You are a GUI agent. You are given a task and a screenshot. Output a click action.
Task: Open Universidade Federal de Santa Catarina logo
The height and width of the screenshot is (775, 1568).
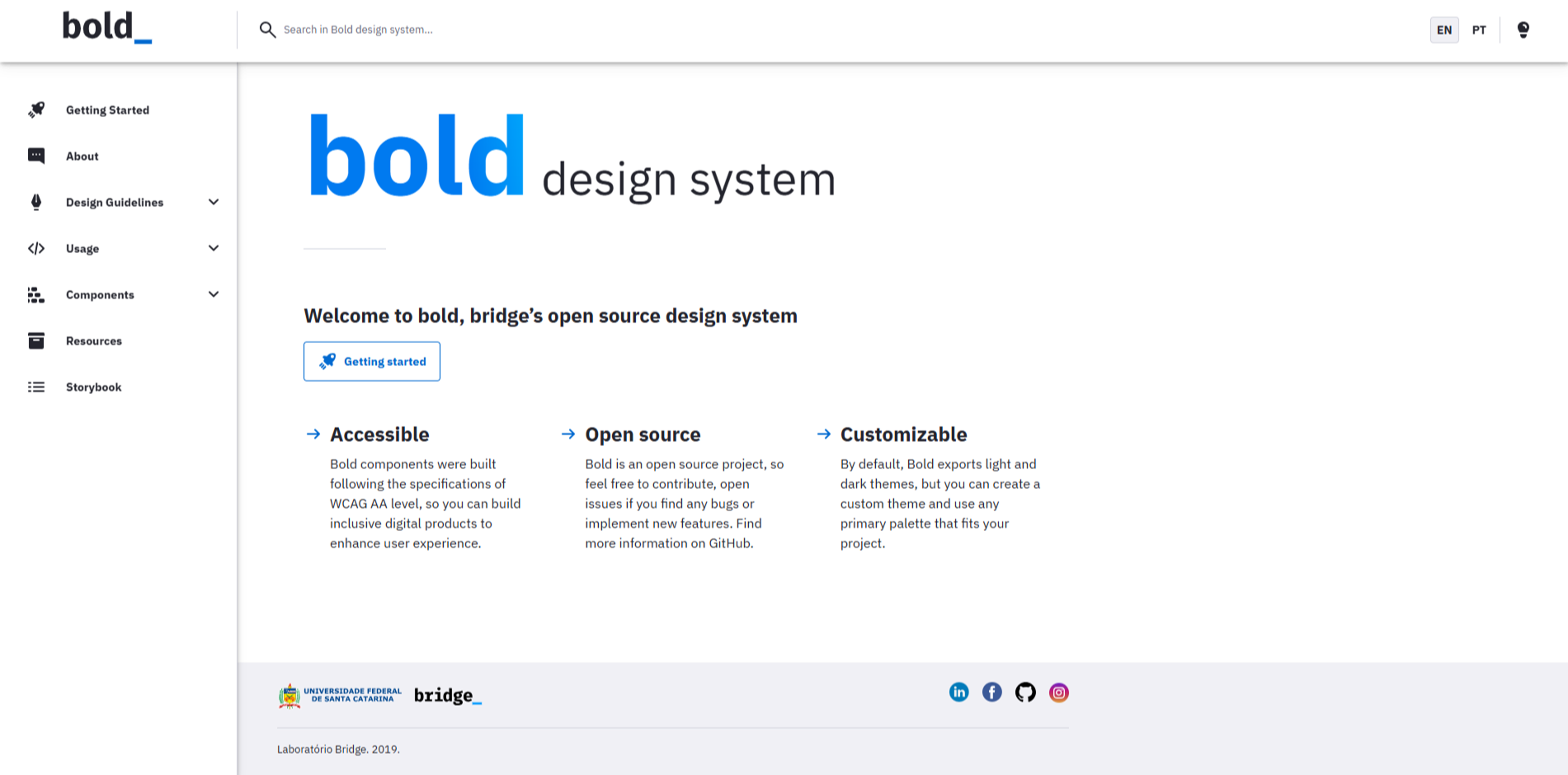pos(340,695)
